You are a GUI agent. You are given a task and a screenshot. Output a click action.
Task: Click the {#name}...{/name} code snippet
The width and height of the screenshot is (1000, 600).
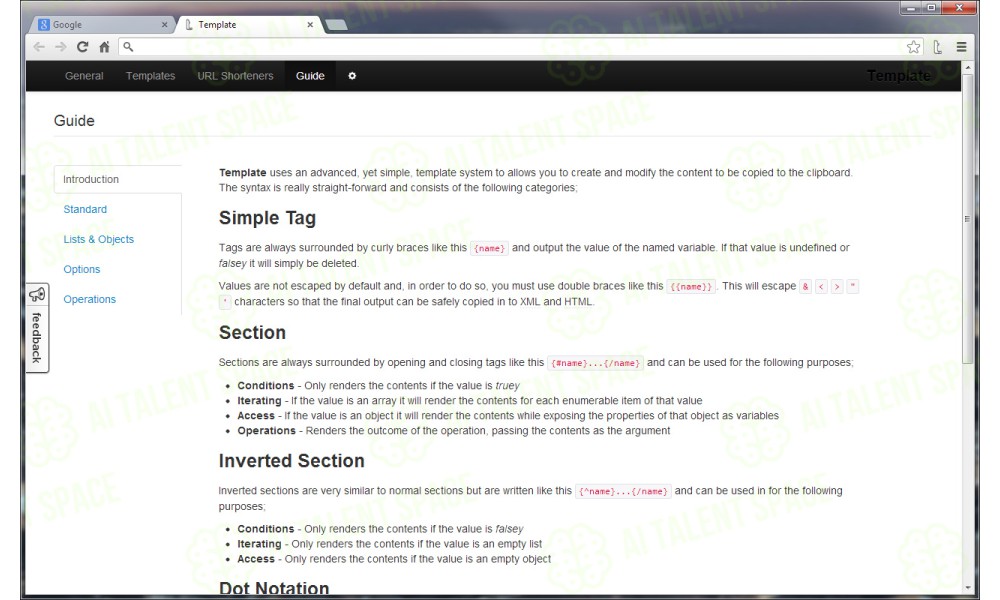tap(596, 363)
